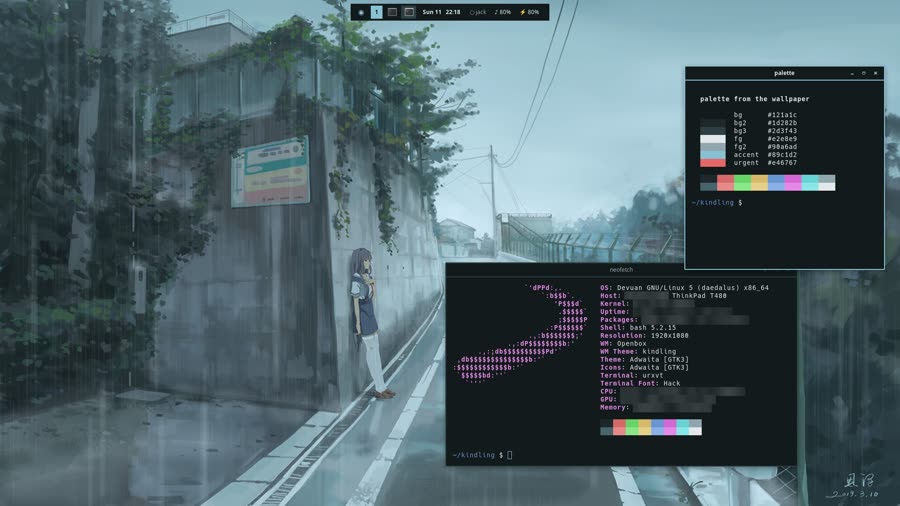This screenshot has height=506, width=900.
Task: Click the OS: Devuan GNU/Linux 5 line
Action: click(x=684, y=288)
